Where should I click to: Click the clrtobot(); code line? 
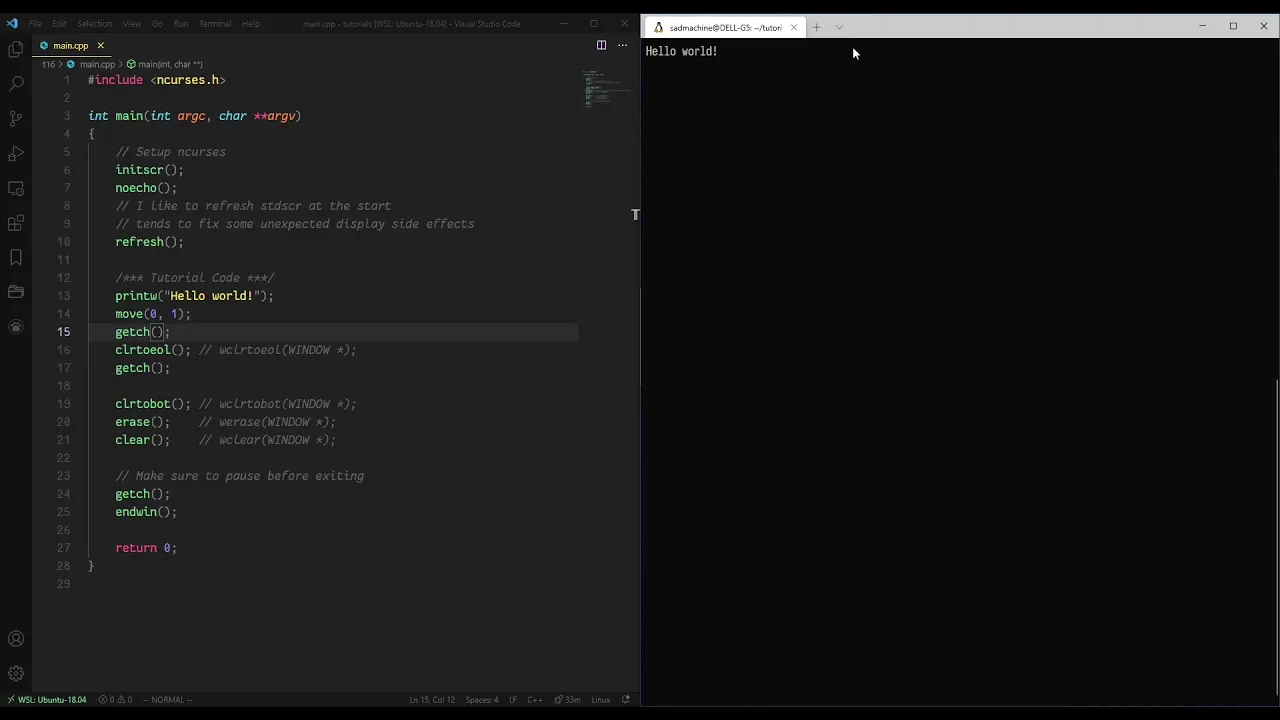153,404
